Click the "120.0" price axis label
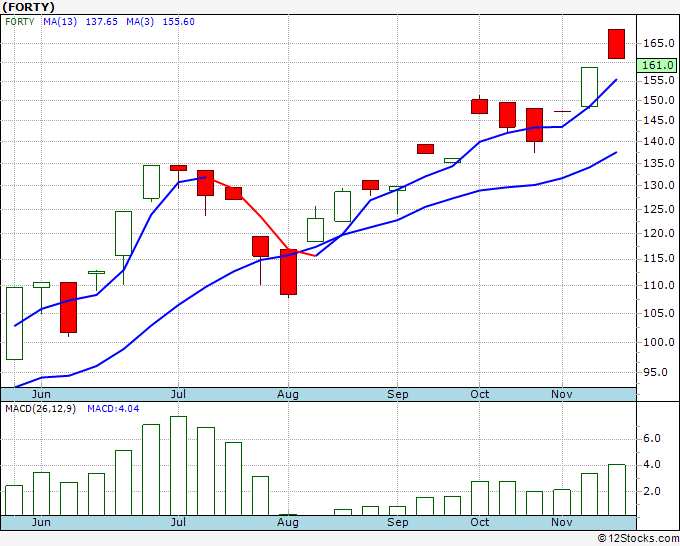The height and width of the screenshot is (546, 680). click(x=659, y=233)
